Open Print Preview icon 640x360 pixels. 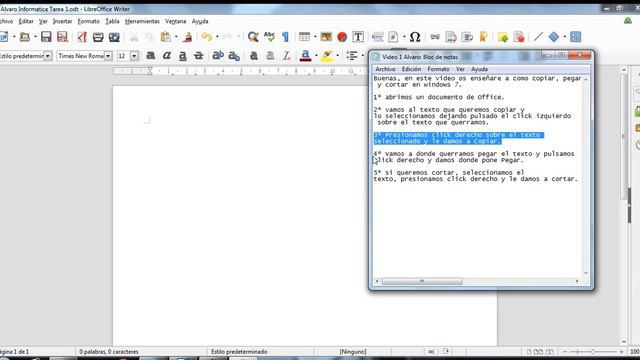114,37
